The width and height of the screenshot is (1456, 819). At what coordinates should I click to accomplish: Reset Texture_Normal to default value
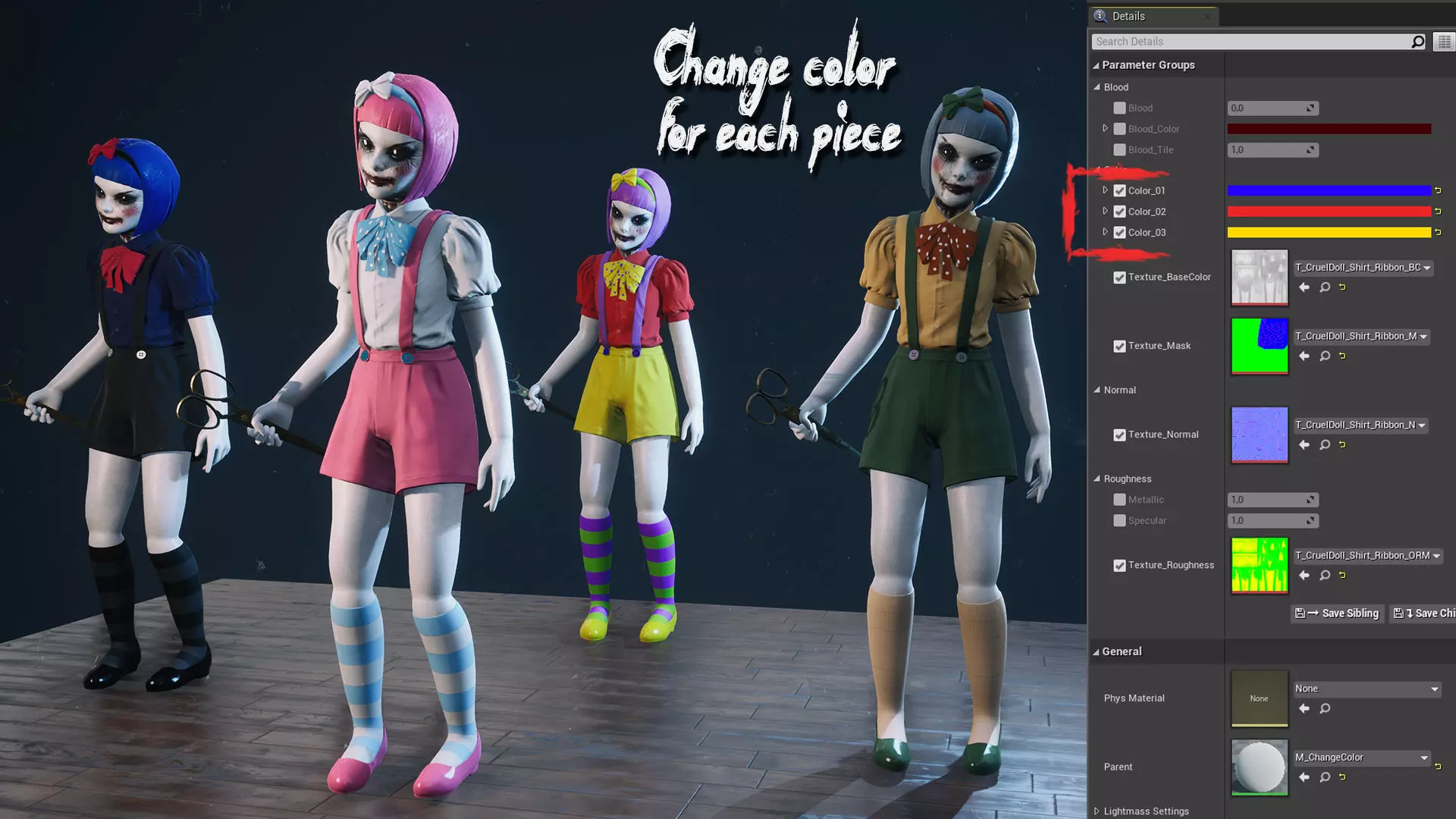[x=1342, y=445]
